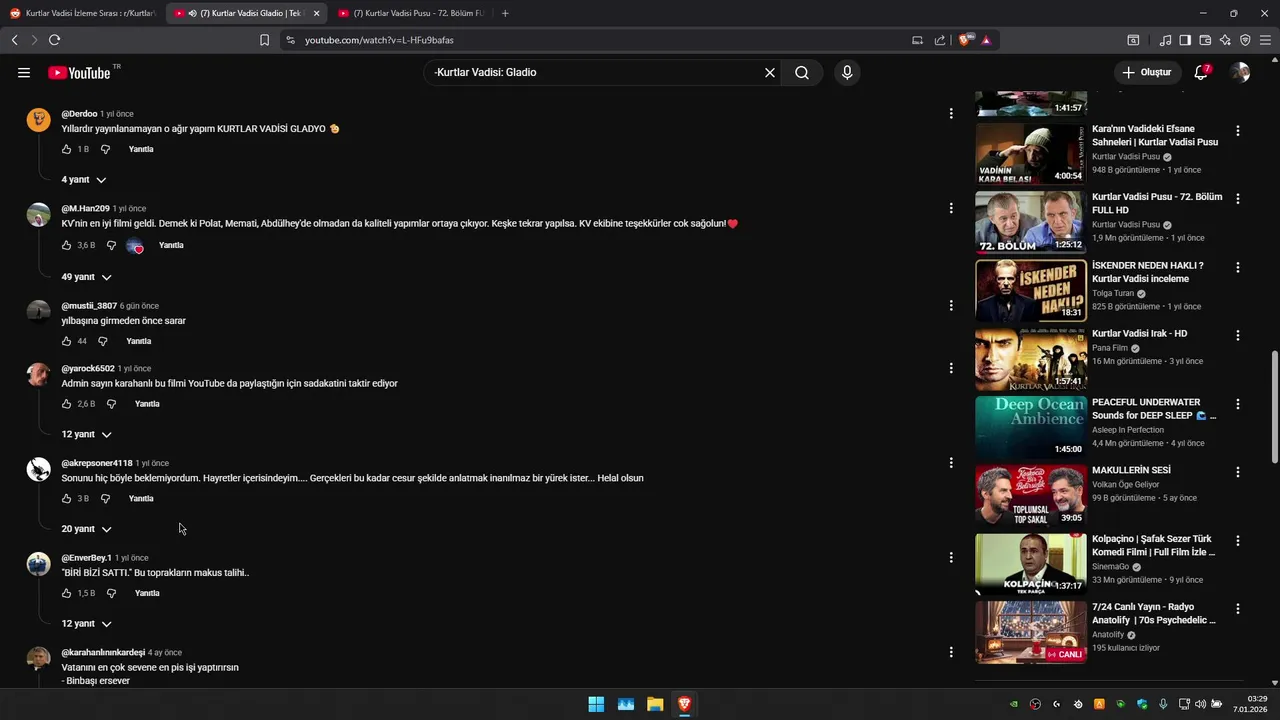Like the @yarock6502 comment

(x=67, y=404)
